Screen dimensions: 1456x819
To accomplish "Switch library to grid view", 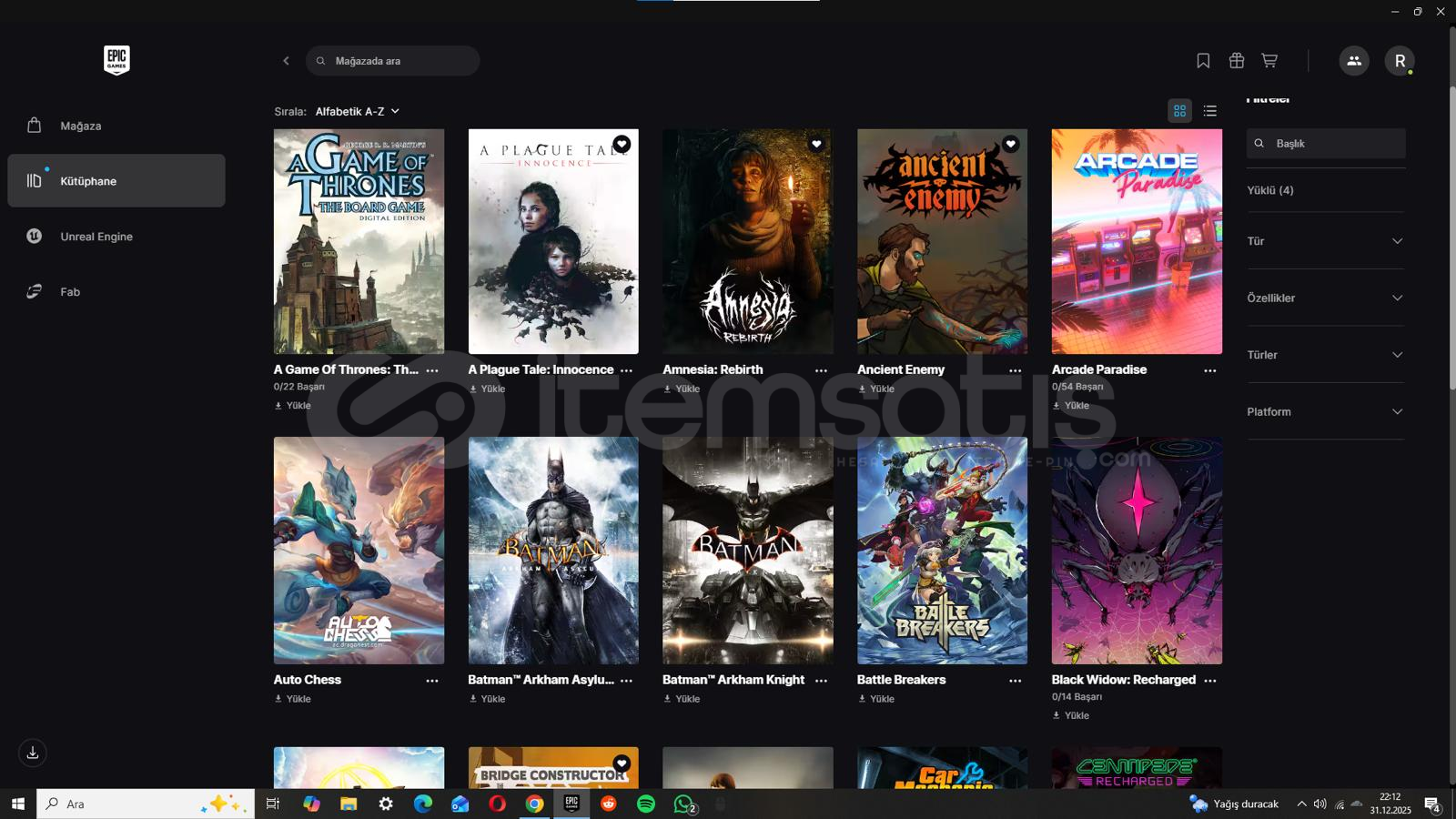I will (1179, 111).
